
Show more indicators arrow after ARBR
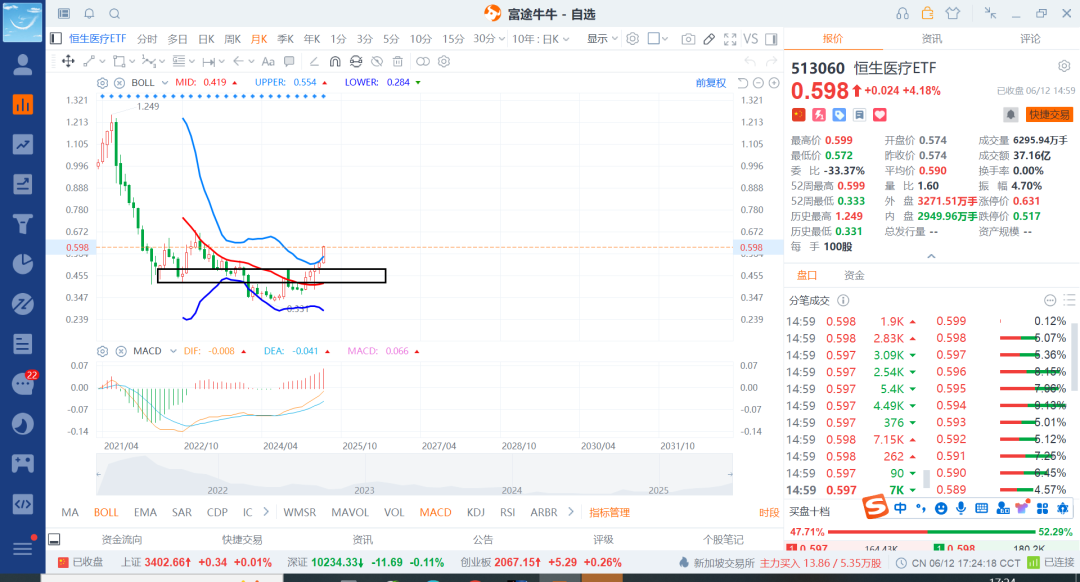(570, 512)
